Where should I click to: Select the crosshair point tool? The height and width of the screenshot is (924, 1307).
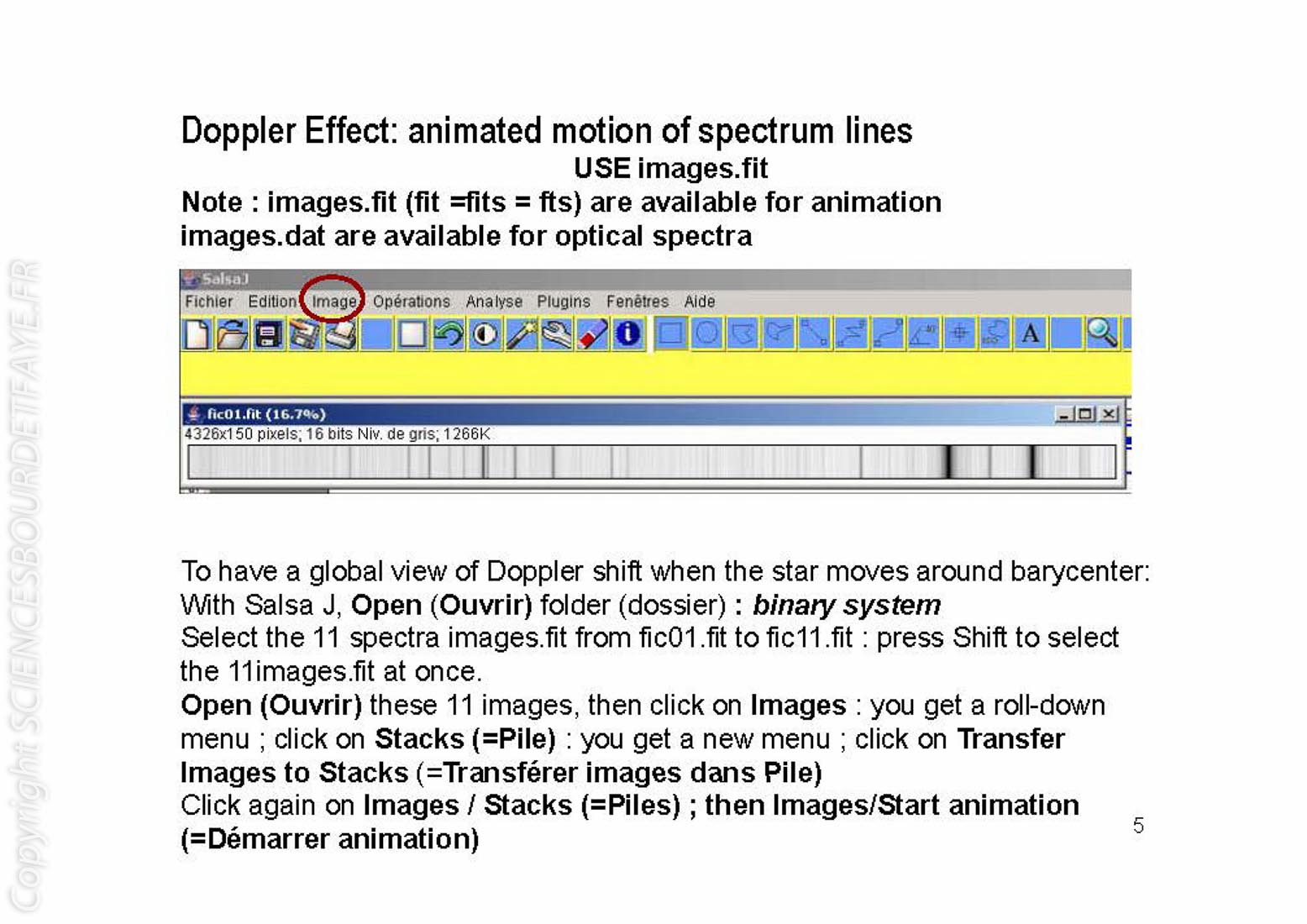pyautogui.click(x=959, y=334)
